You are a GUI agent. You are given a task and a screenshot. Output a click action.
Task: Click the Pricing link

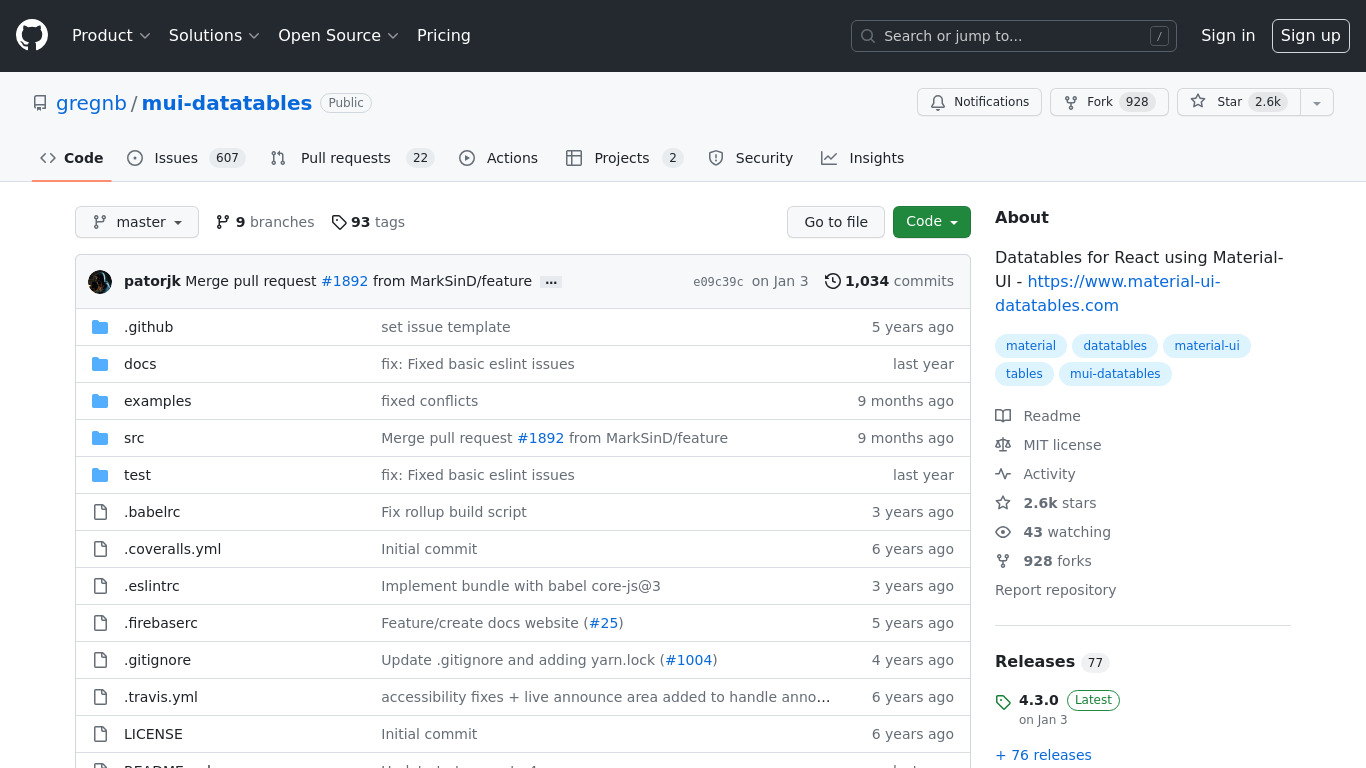pyautogui.click(x=444, y=36)
